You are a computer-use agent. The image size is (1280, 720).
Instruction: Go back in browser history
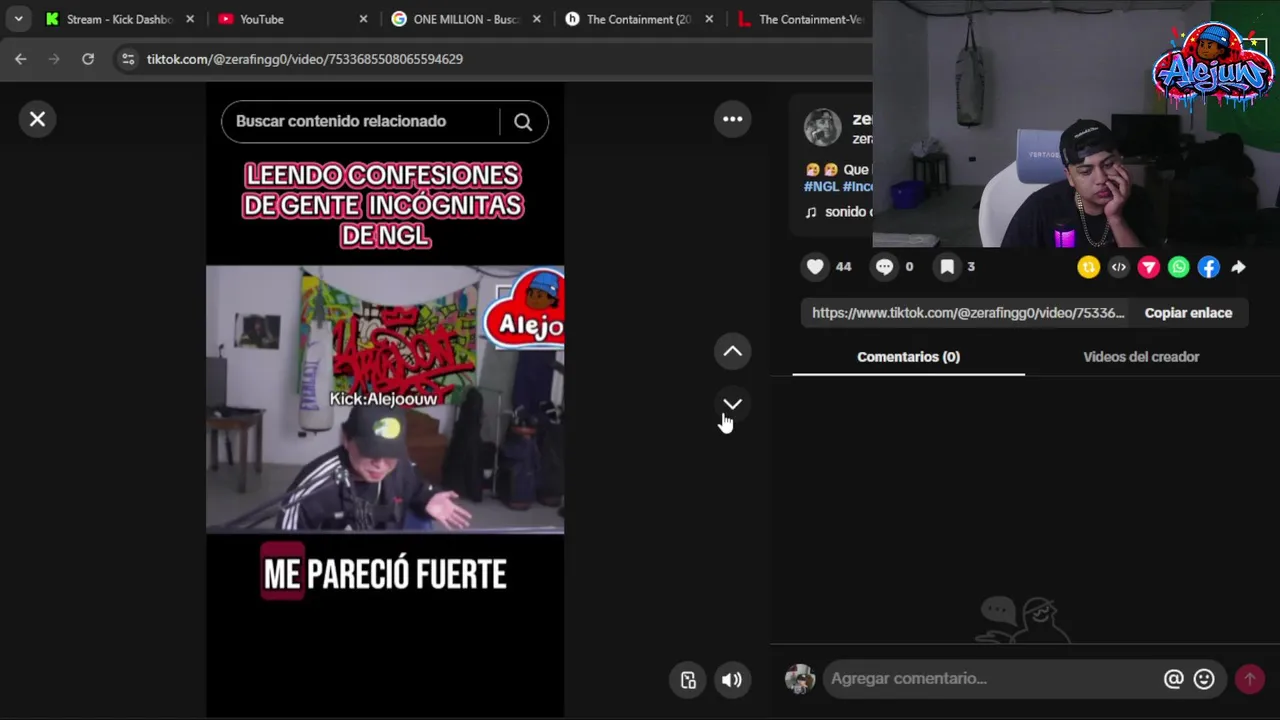pyautogui.click(x=21, y=59)
